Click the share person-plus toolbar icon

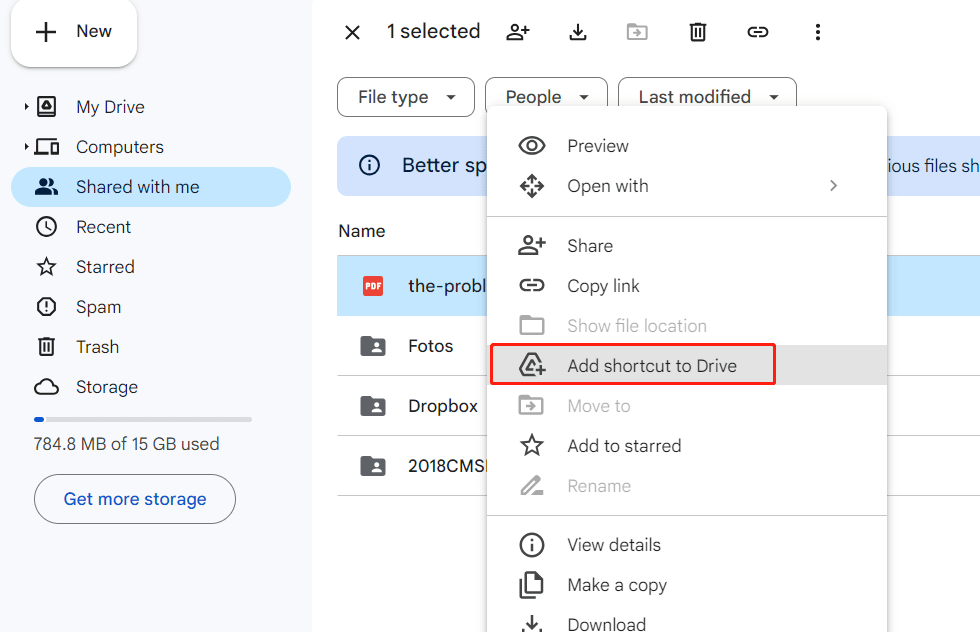[517, 32]
